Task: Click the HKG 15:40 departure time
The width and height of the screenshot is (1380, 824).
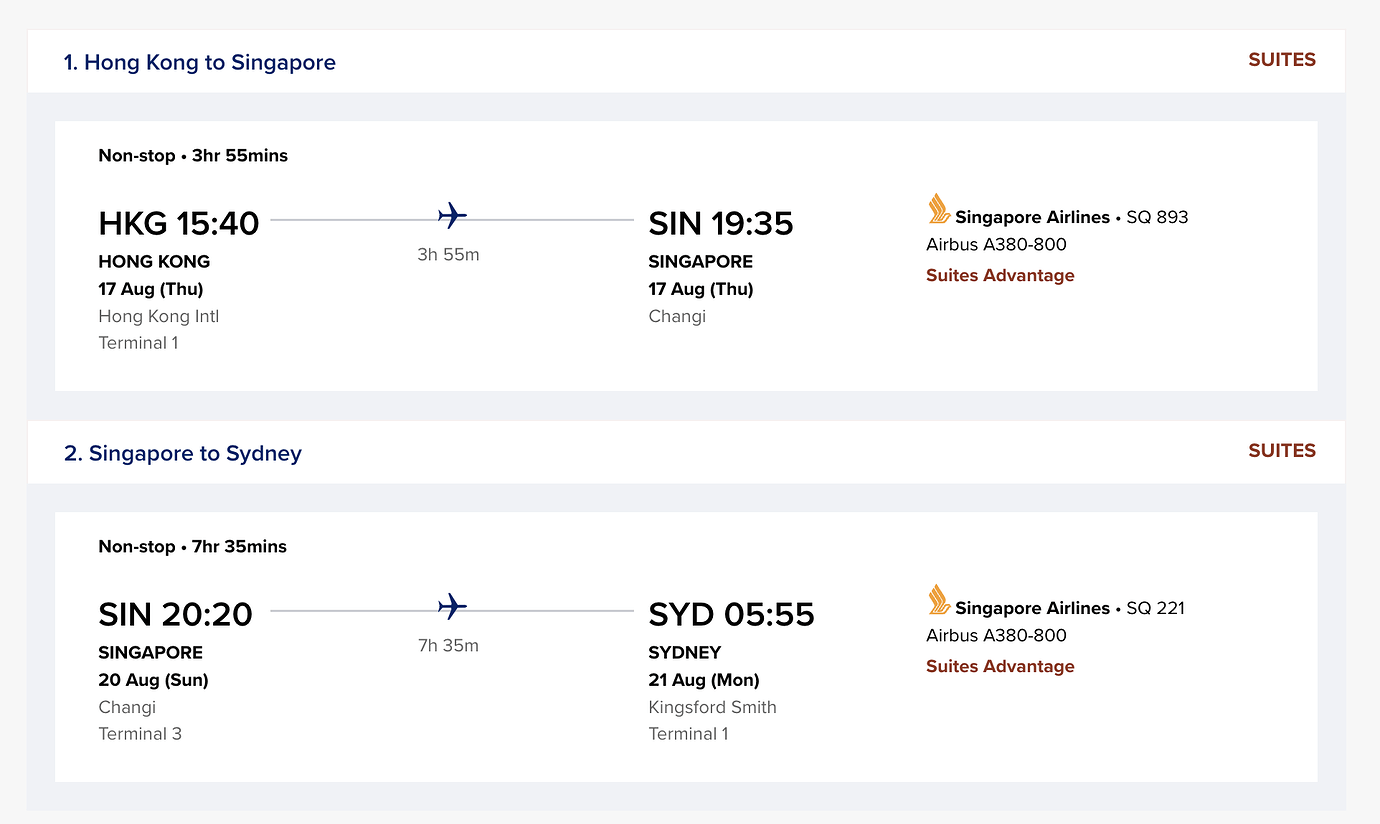Action: coord(179,223)
